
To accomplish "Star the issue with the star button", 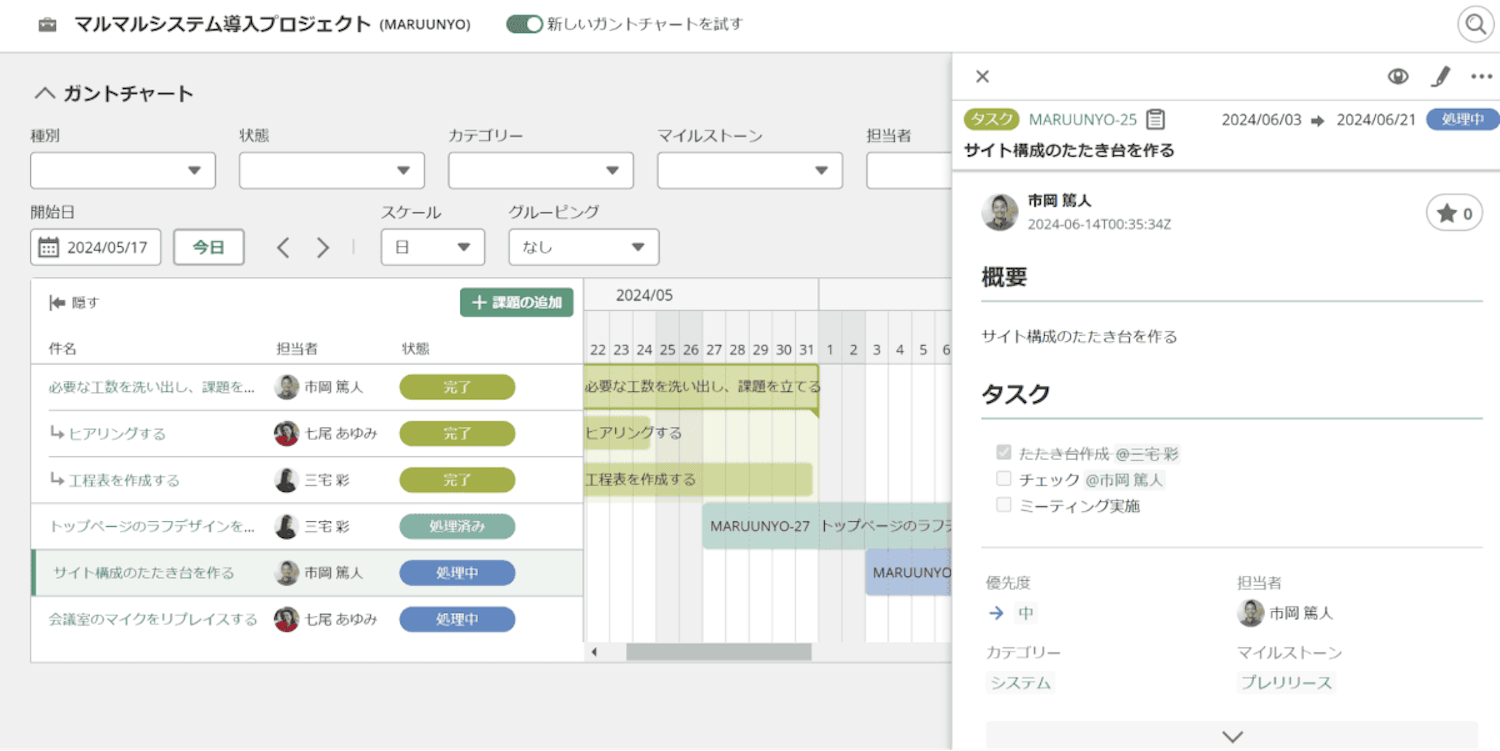I will pos(1454,213).
